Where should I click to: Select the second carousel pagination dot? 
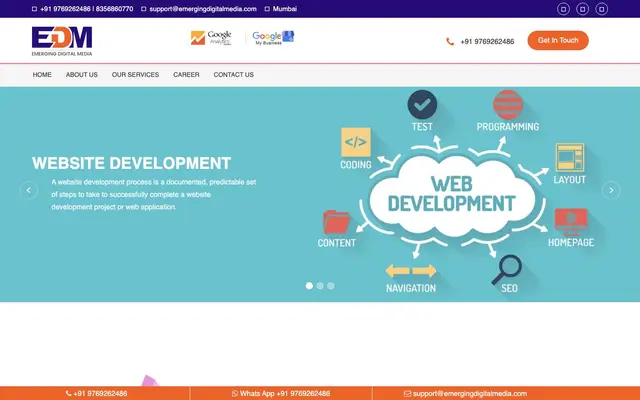click(320, 286)
